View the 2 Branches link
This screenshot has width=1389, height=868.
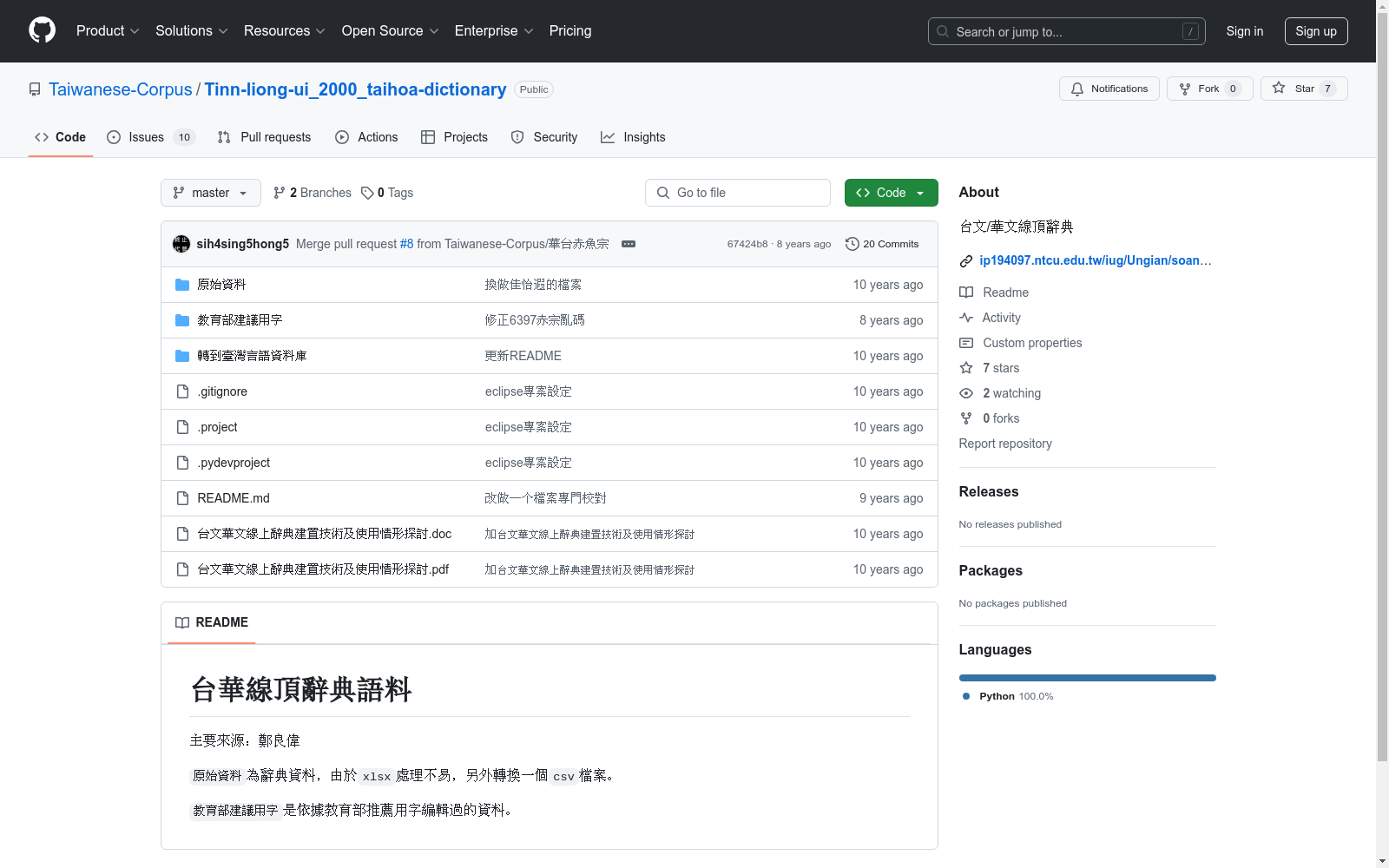pyautogui.click(x=313, y=193)
